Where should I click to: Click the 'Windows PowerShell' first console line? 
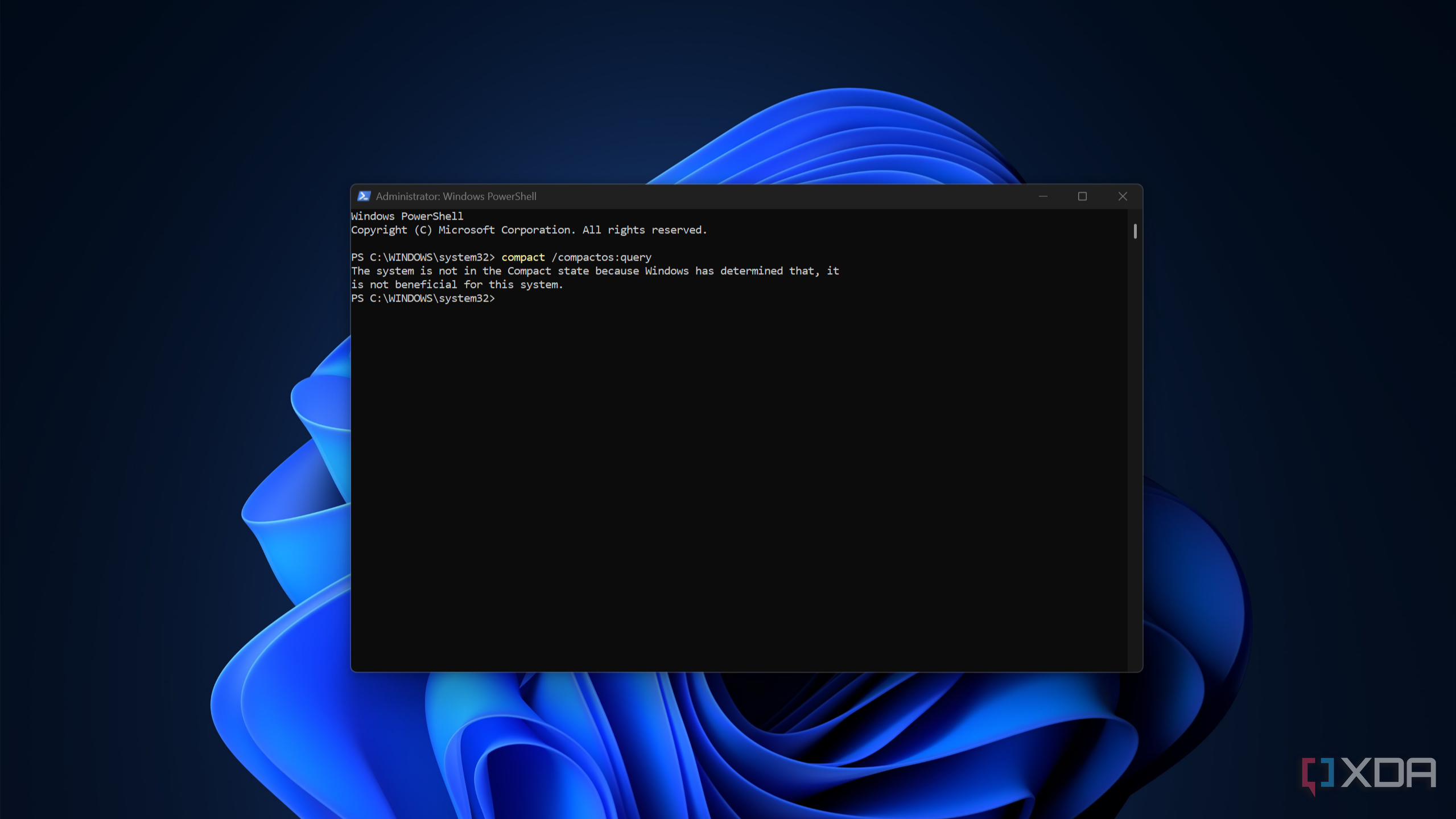407,216
